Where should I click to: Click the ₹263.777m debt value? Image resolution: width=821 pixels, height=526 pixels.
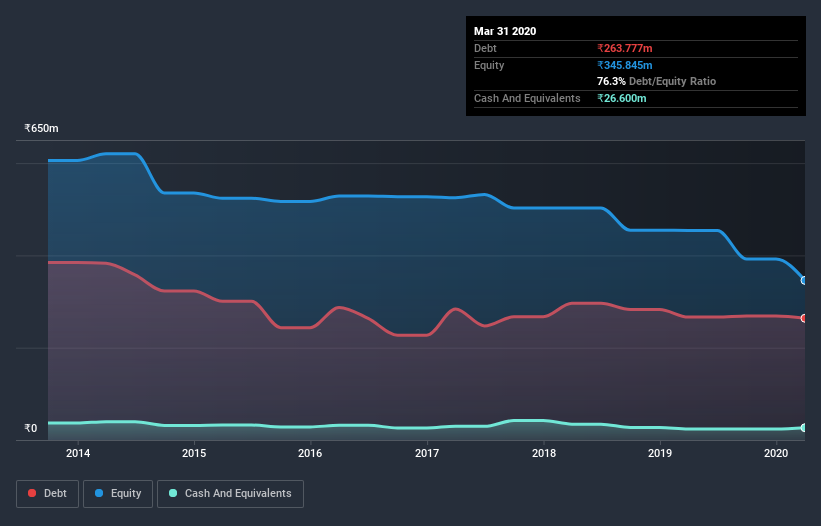point(625,48)
